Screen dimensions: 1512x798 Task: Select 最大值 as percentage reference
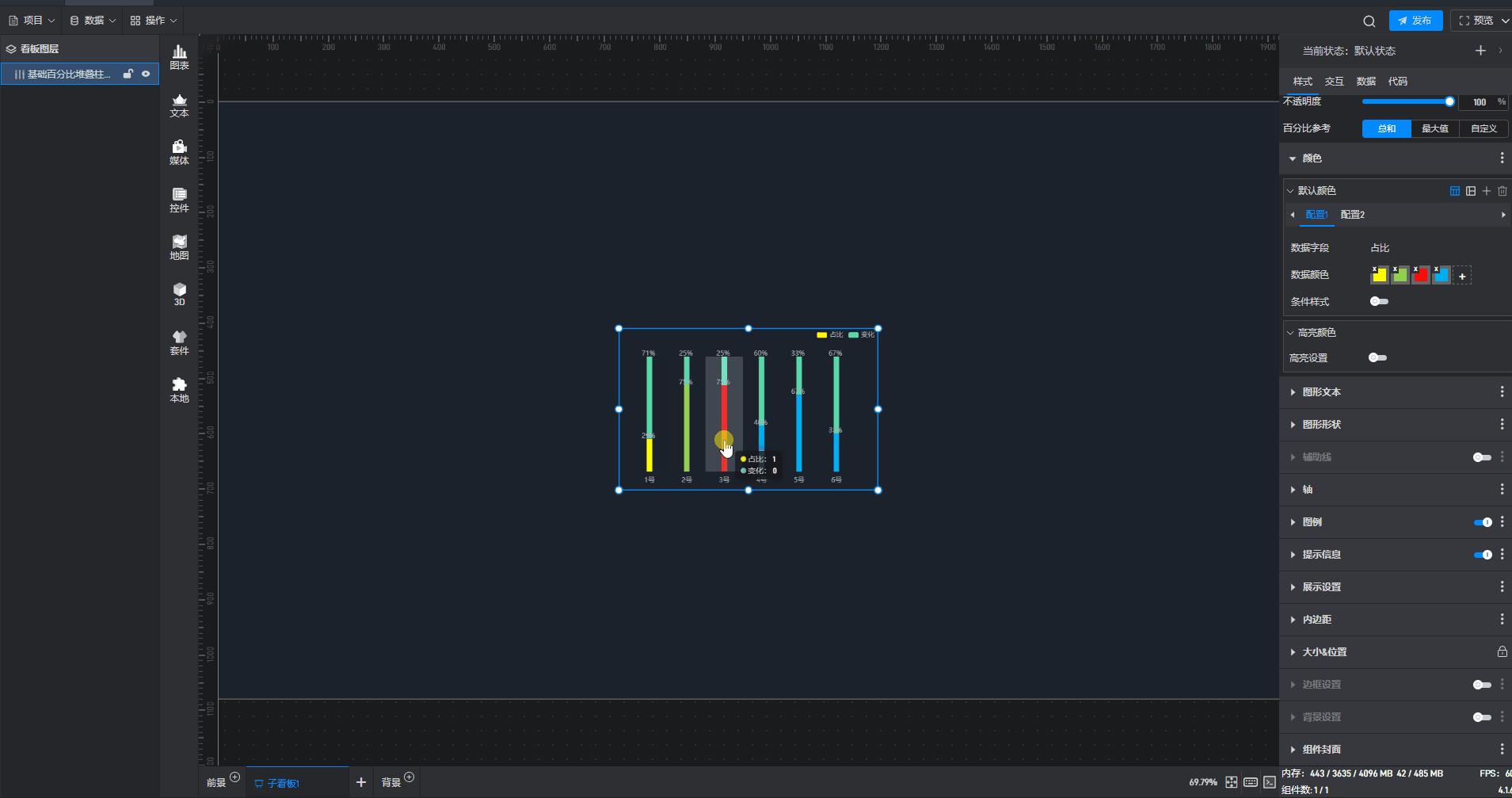point(1434,128)
